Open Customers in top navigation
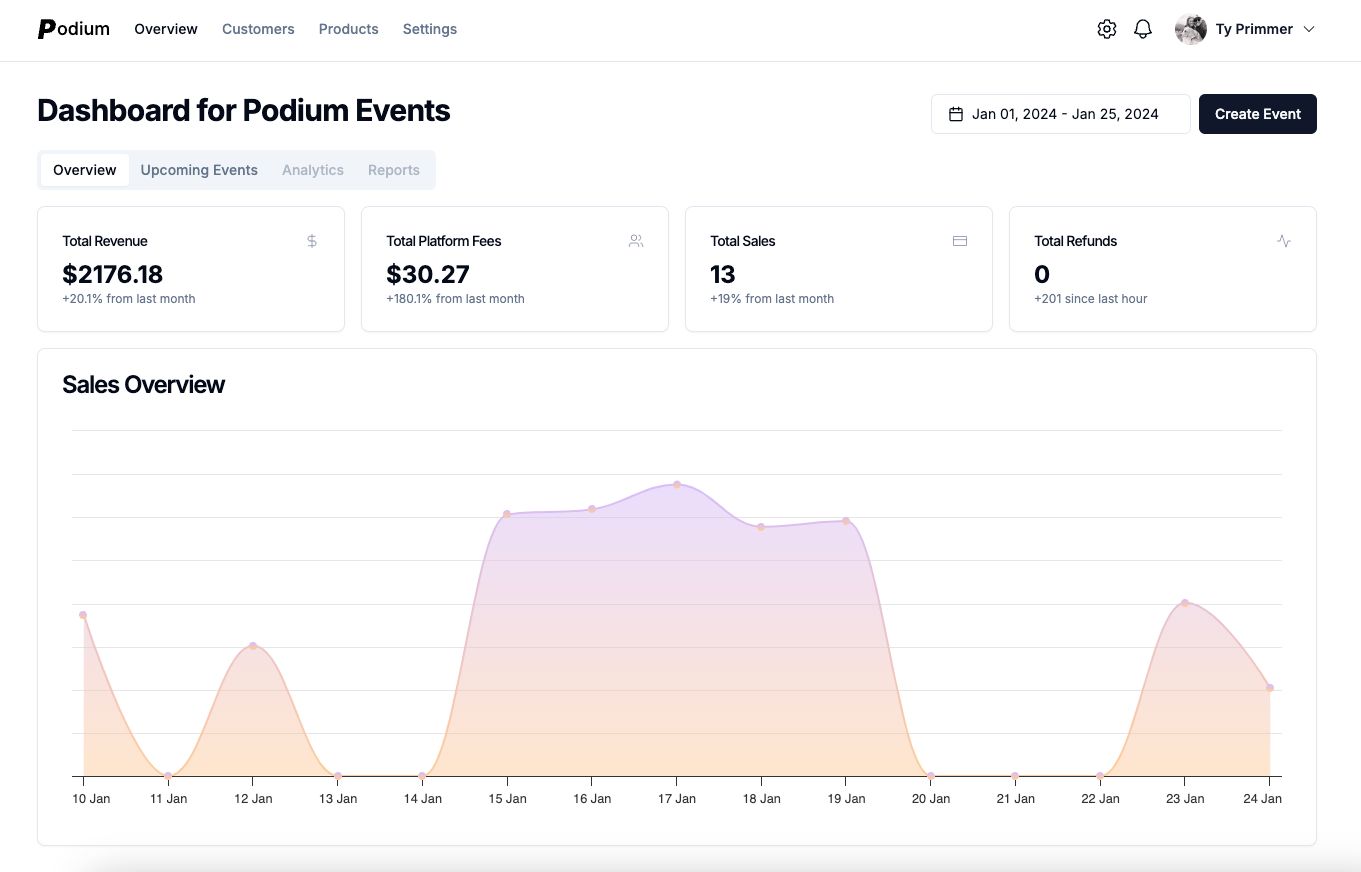The image size is (1361, 872). 258,29
